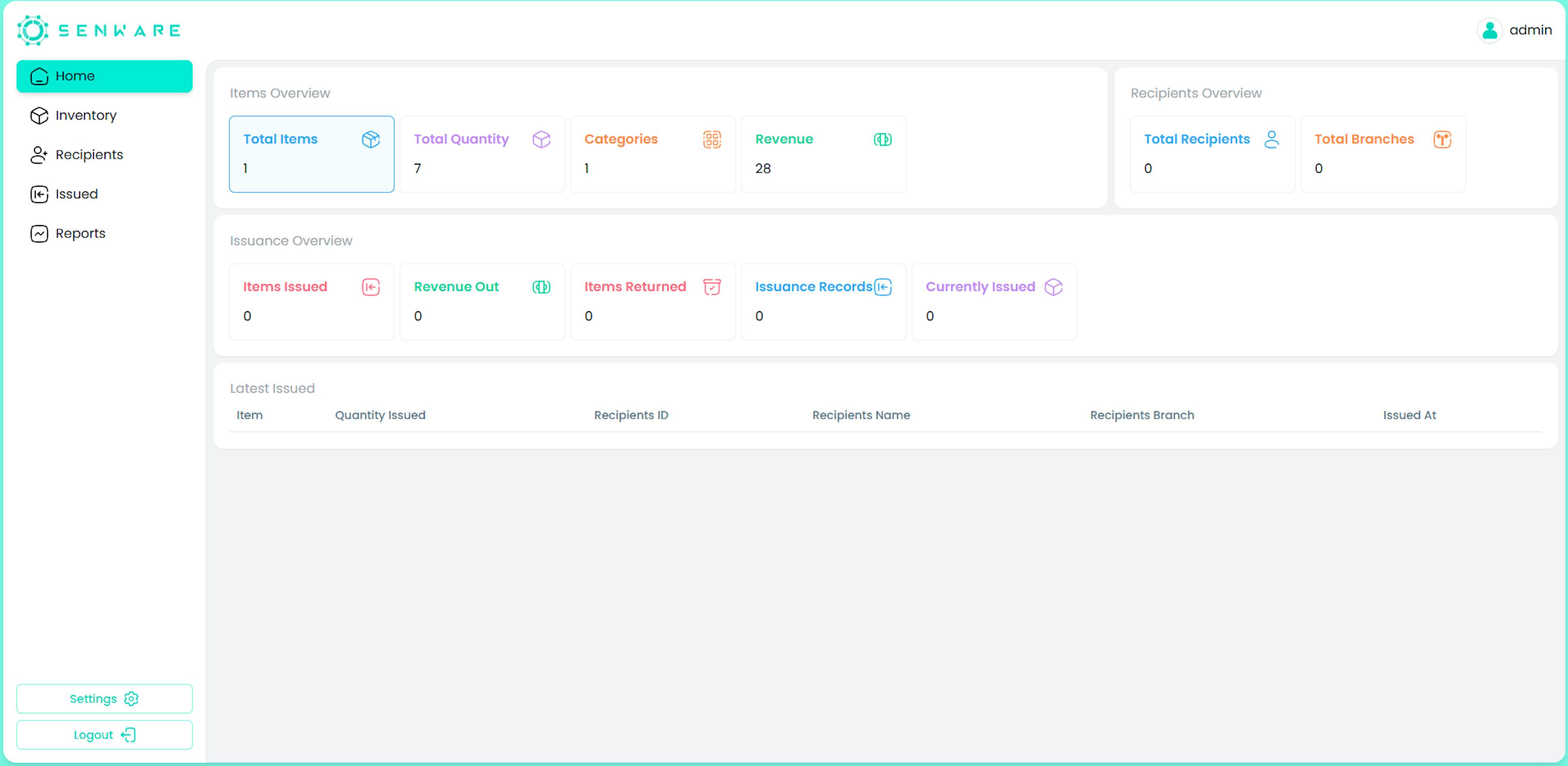This screenshot has width=1568, height=766.
Task: Click the Revenue value 28
Action: 763,169
